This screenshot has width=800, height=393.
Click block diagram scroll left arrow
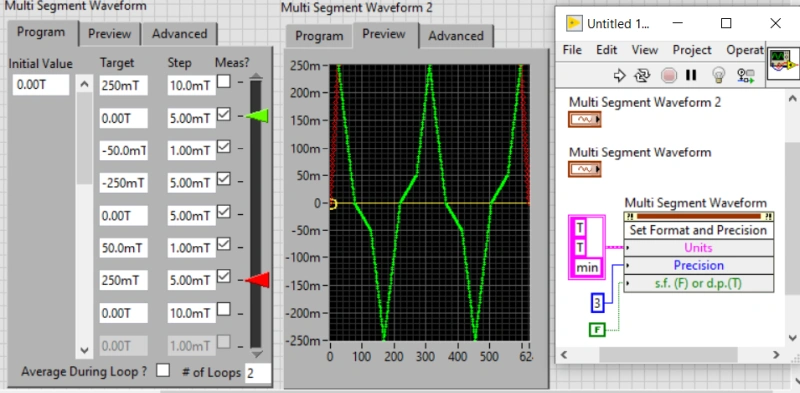click(564, 354)
